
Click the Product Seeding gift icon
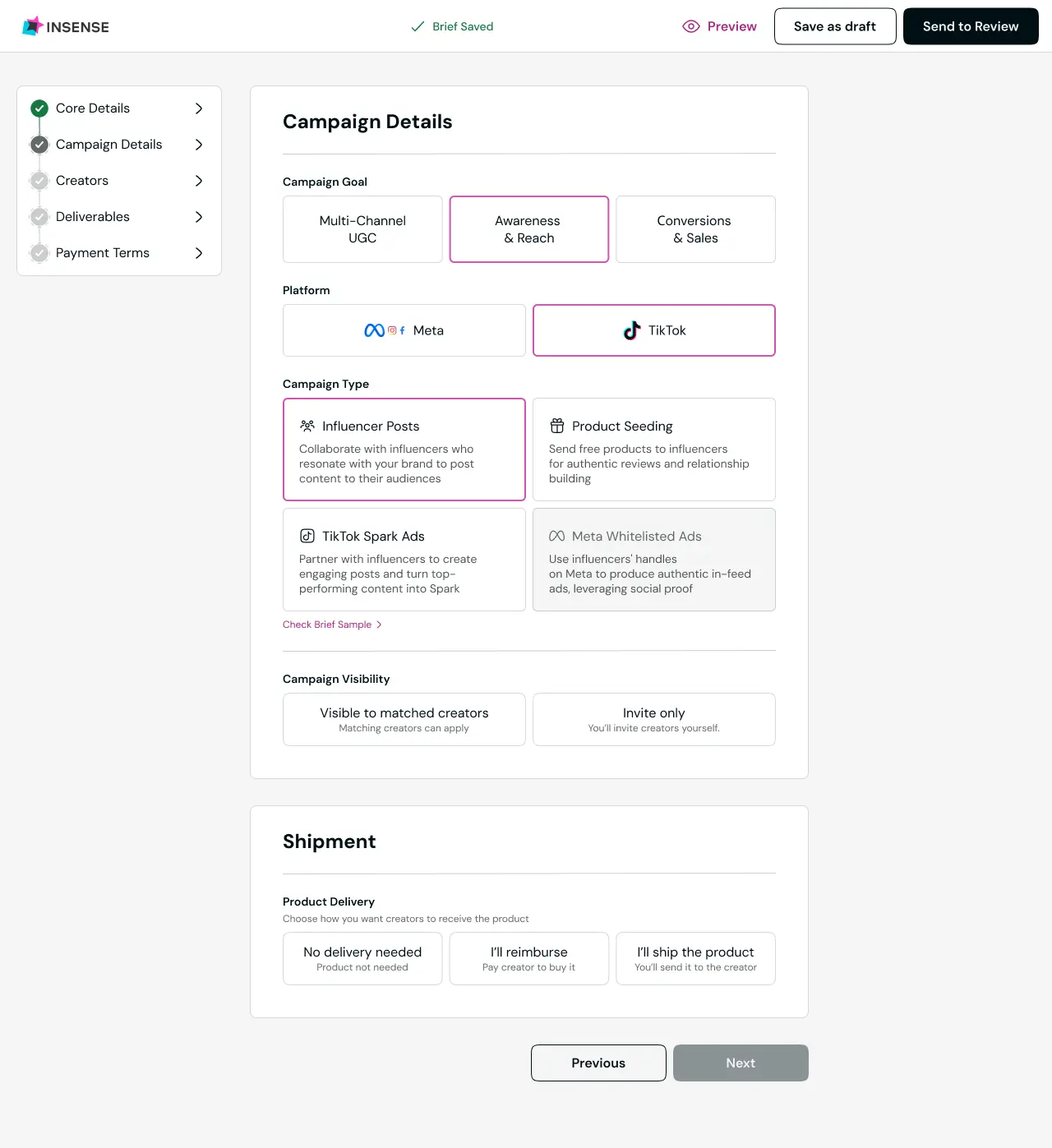[557, 426]
